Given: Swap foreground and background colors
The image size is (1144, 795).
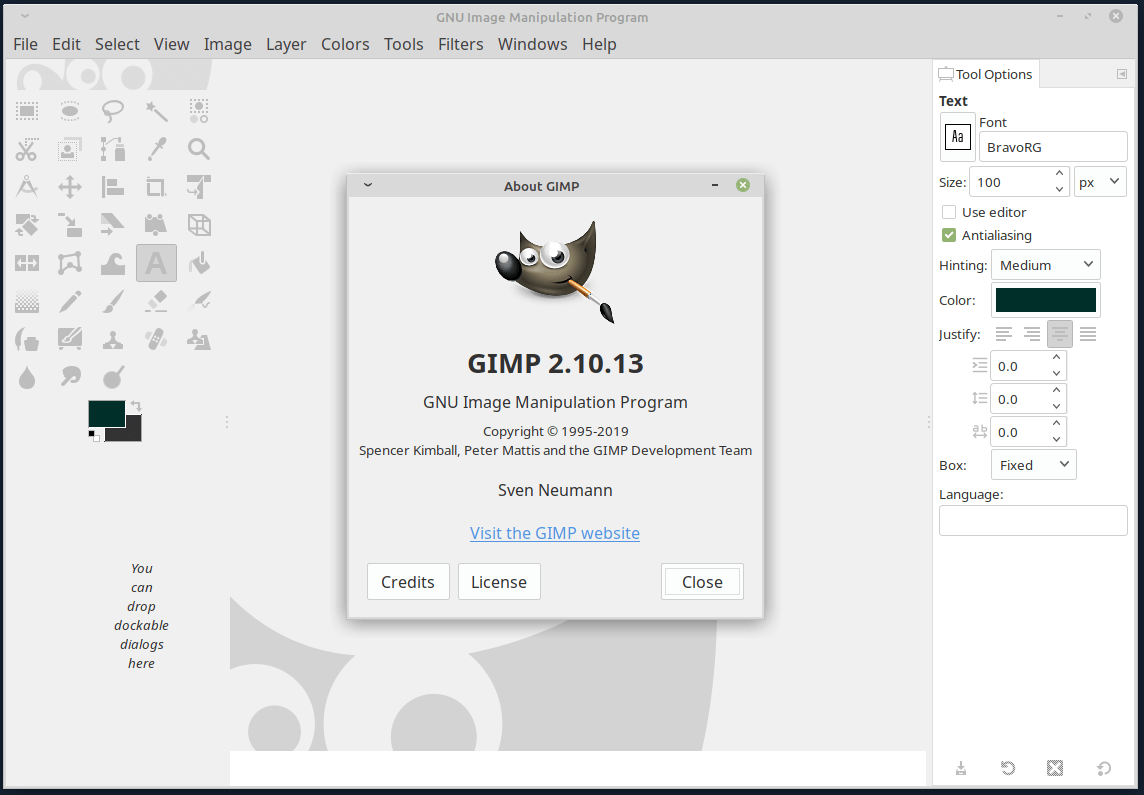Looking at the screenshot, I should [x=136, y=406].
